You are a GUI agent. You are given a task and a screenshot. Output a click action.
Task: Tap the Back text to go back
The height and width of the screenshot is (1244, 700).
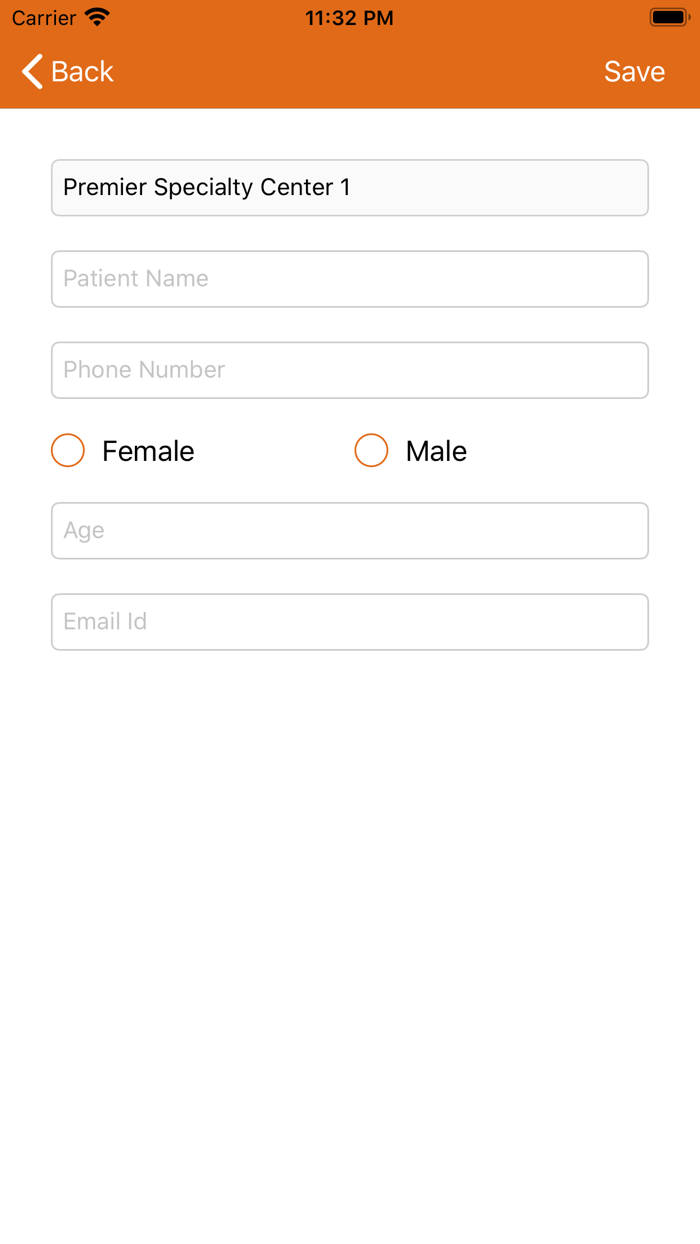(83, 72)
